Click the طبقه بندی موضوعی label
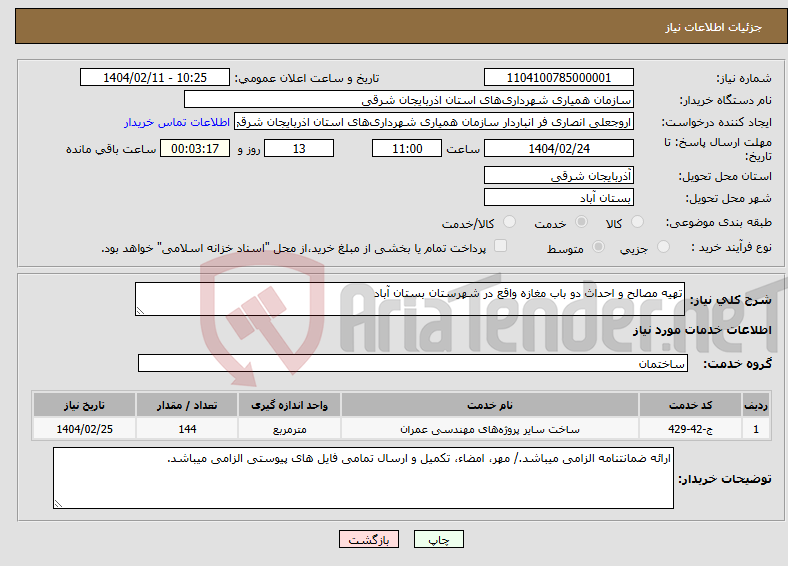The image size is (788, 566). (x=719, y=222)
